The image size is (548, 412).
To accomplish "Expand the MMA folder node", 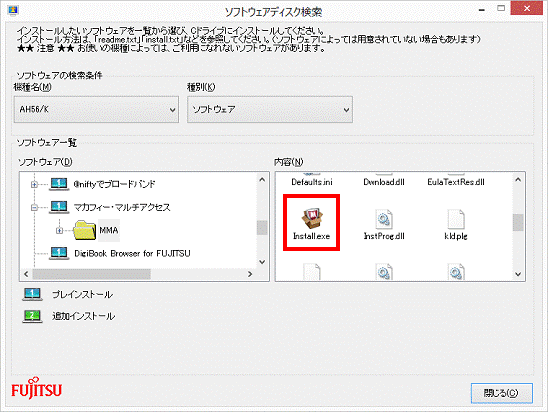I will point(59,230).
